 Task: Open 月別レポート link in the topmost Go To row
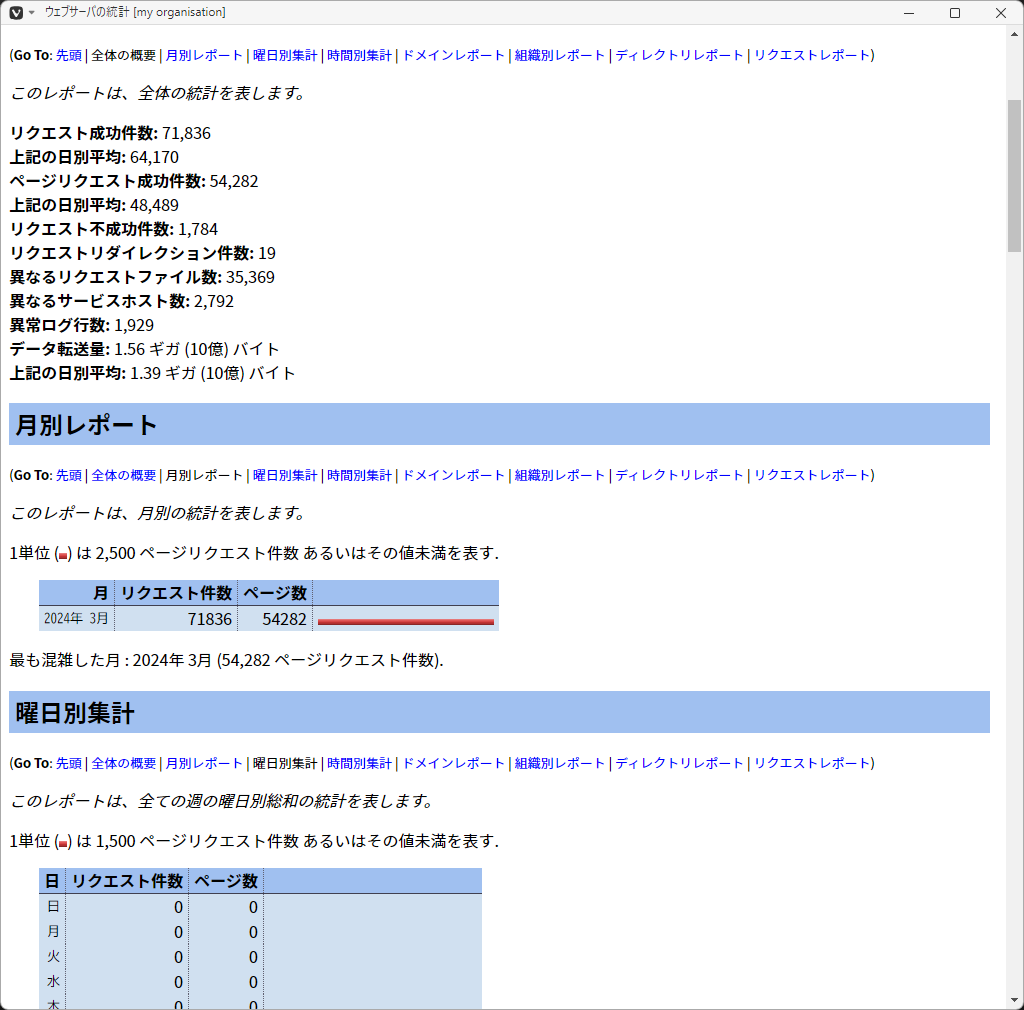204,55
